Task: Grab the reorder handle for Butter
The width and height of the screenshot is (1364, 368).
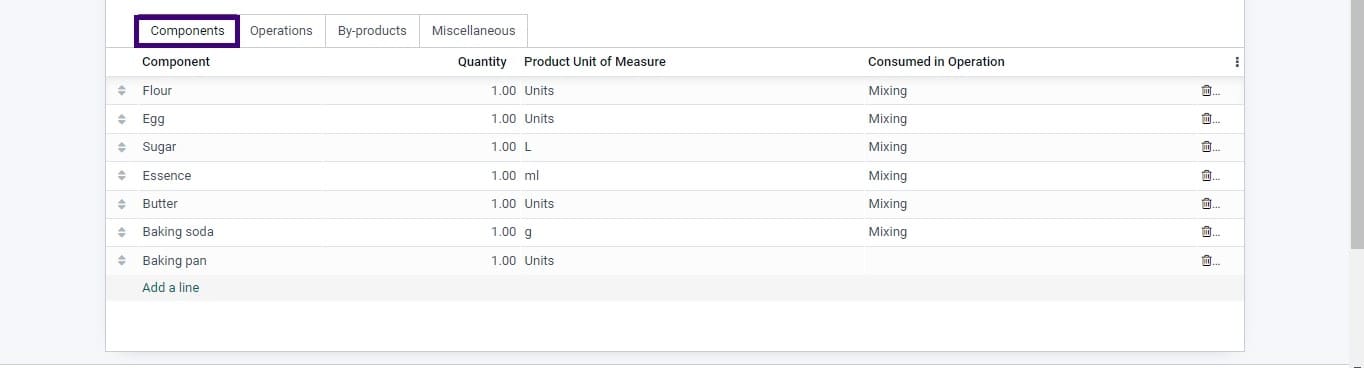Action: 121,203
